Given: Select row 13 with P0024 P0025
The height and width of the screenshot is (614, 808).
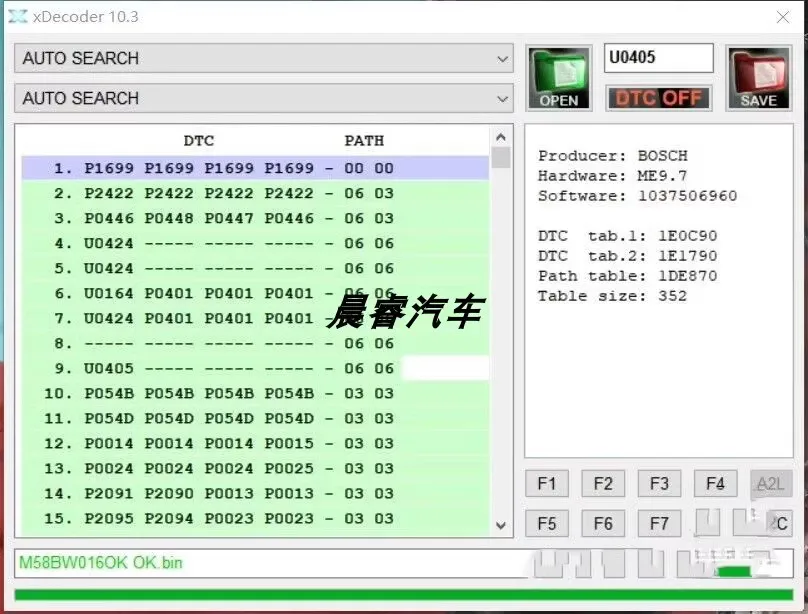Looking at the screenshot, I should pyautogui.click(x=255, y=468).
